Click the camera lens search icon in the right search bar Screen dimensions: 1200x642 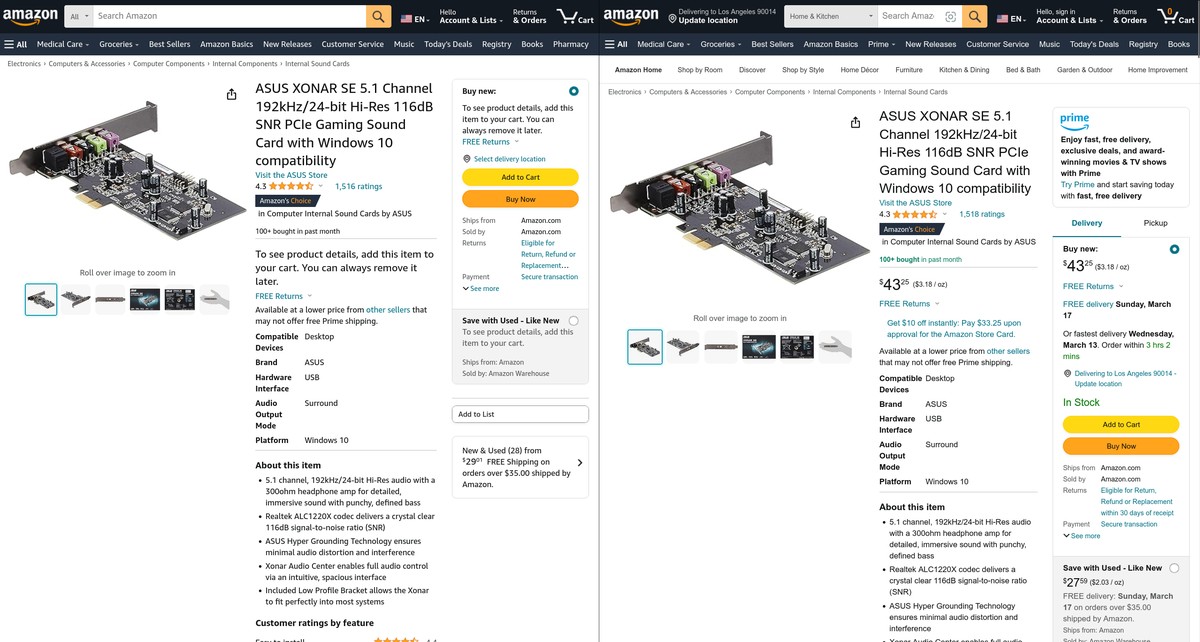pos(950,17)
